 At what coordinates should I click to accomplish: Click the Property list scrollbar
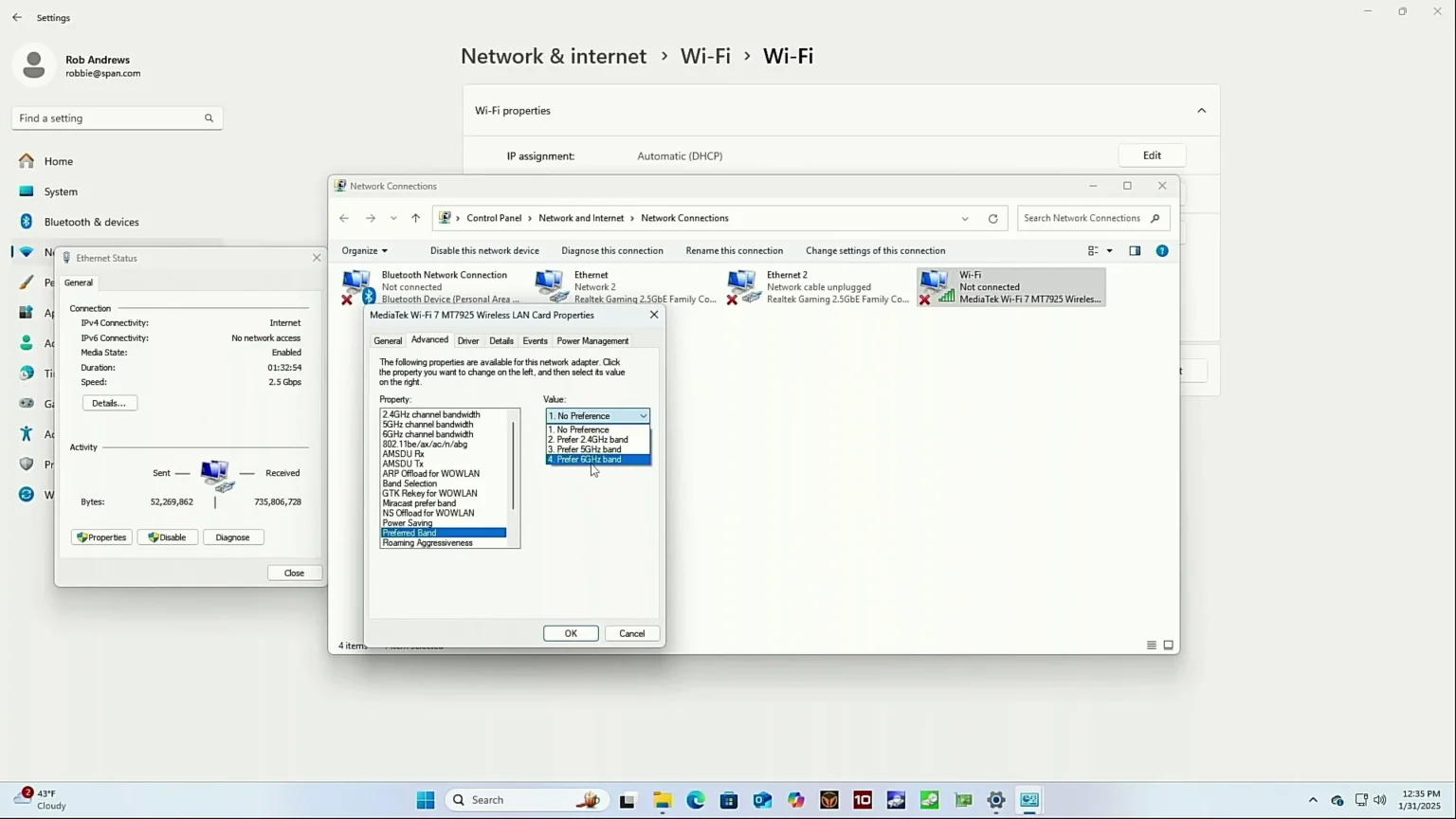tap(514, 464)
